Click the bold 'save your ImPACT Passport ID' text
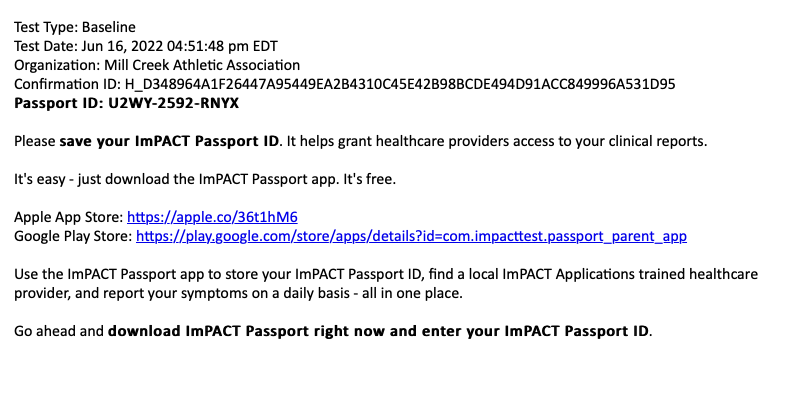This screenshot has width=802, height=398. 169,141
